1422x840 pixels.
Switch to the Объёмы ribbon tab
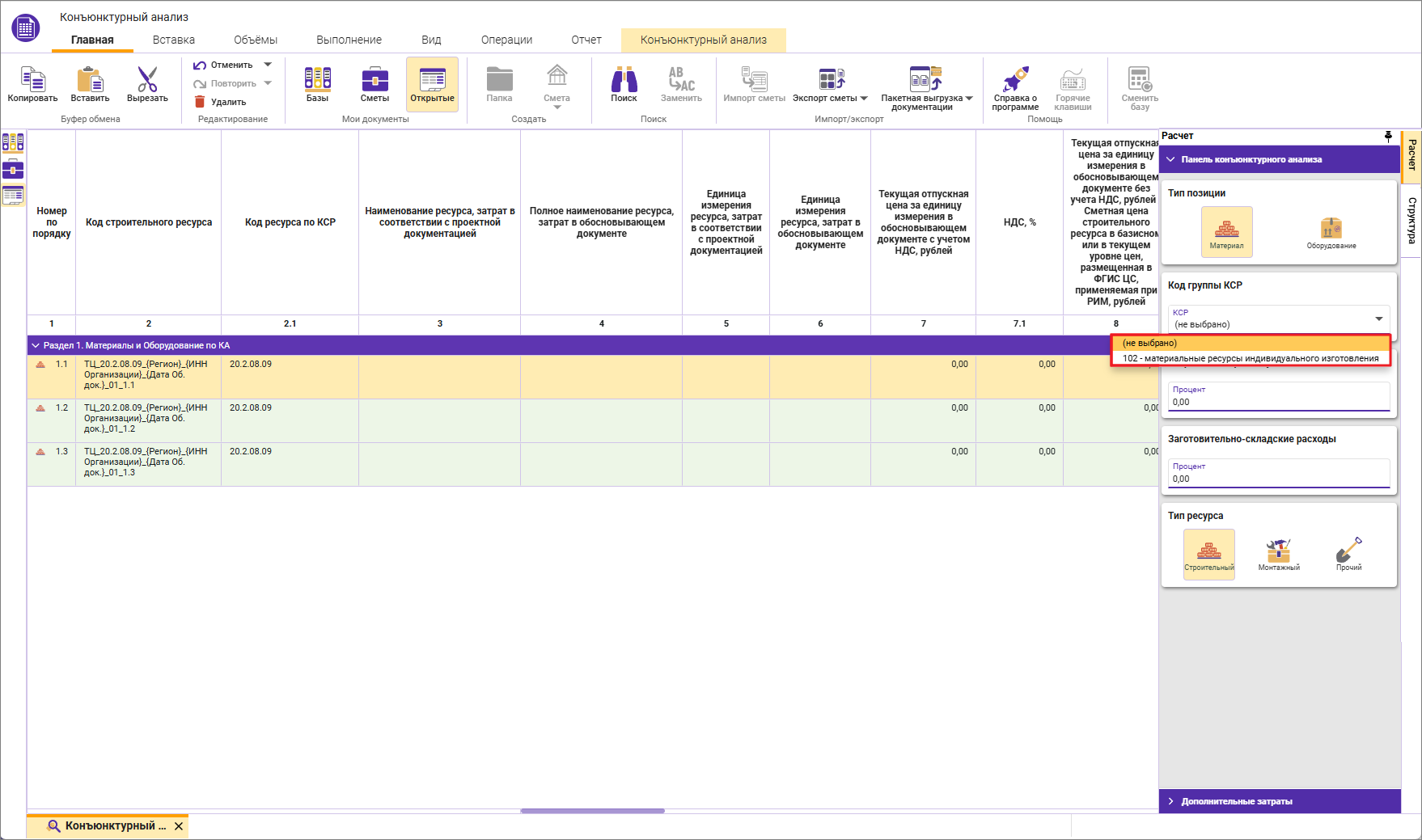256,40
